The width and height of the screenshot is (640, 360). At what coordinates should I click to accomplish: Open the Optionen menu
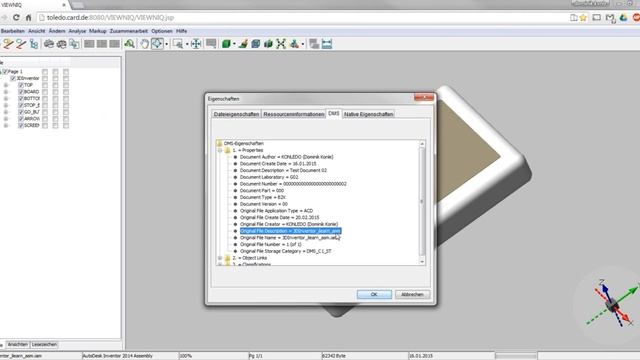click(x=162, y=31)
